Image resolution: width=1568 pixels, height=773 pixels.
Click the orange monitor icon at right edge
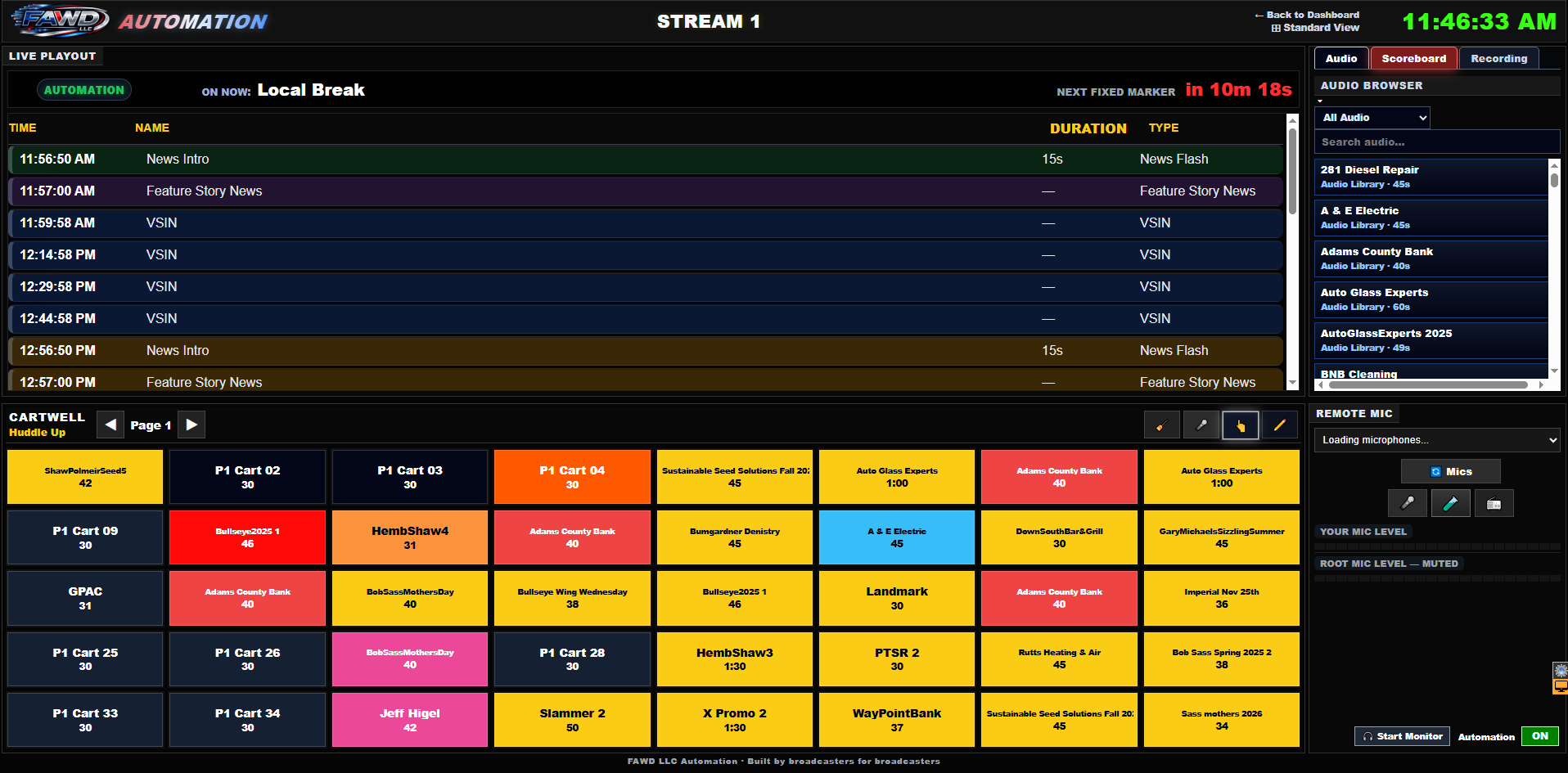click(1561, 686)
